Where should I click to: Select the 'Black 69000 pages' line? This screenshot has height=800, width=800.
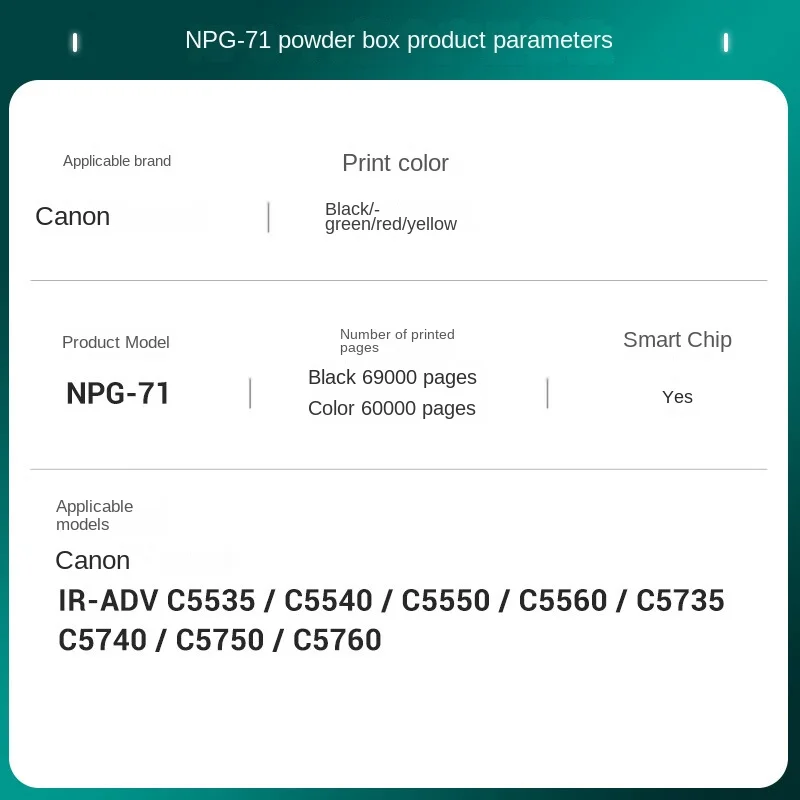pyautogui.click(x=392, y=378)
